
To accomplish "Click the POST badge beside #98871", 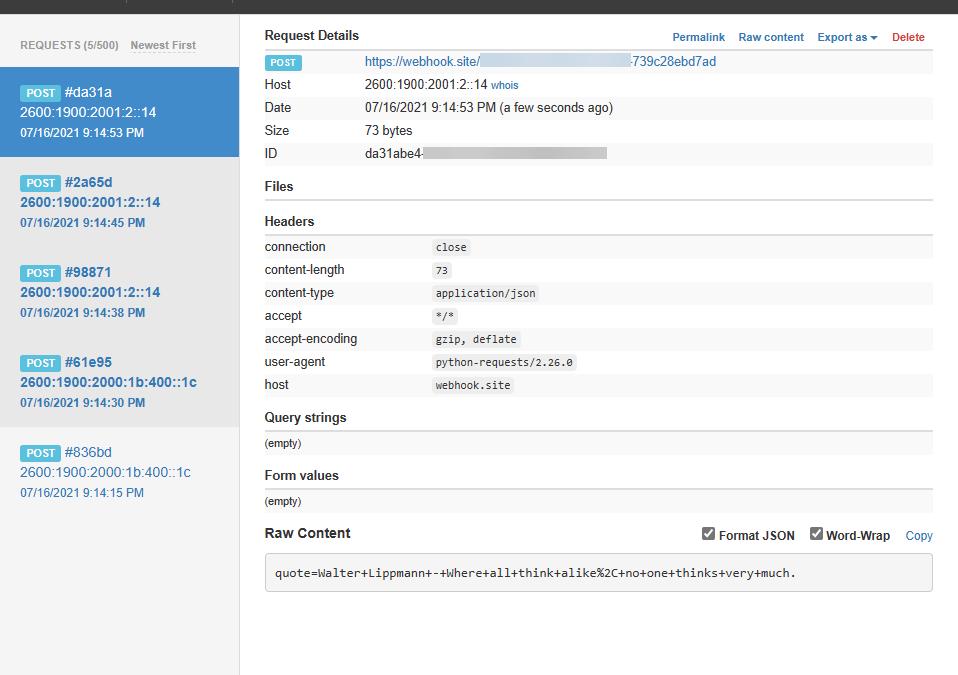I will click(41, 273).
